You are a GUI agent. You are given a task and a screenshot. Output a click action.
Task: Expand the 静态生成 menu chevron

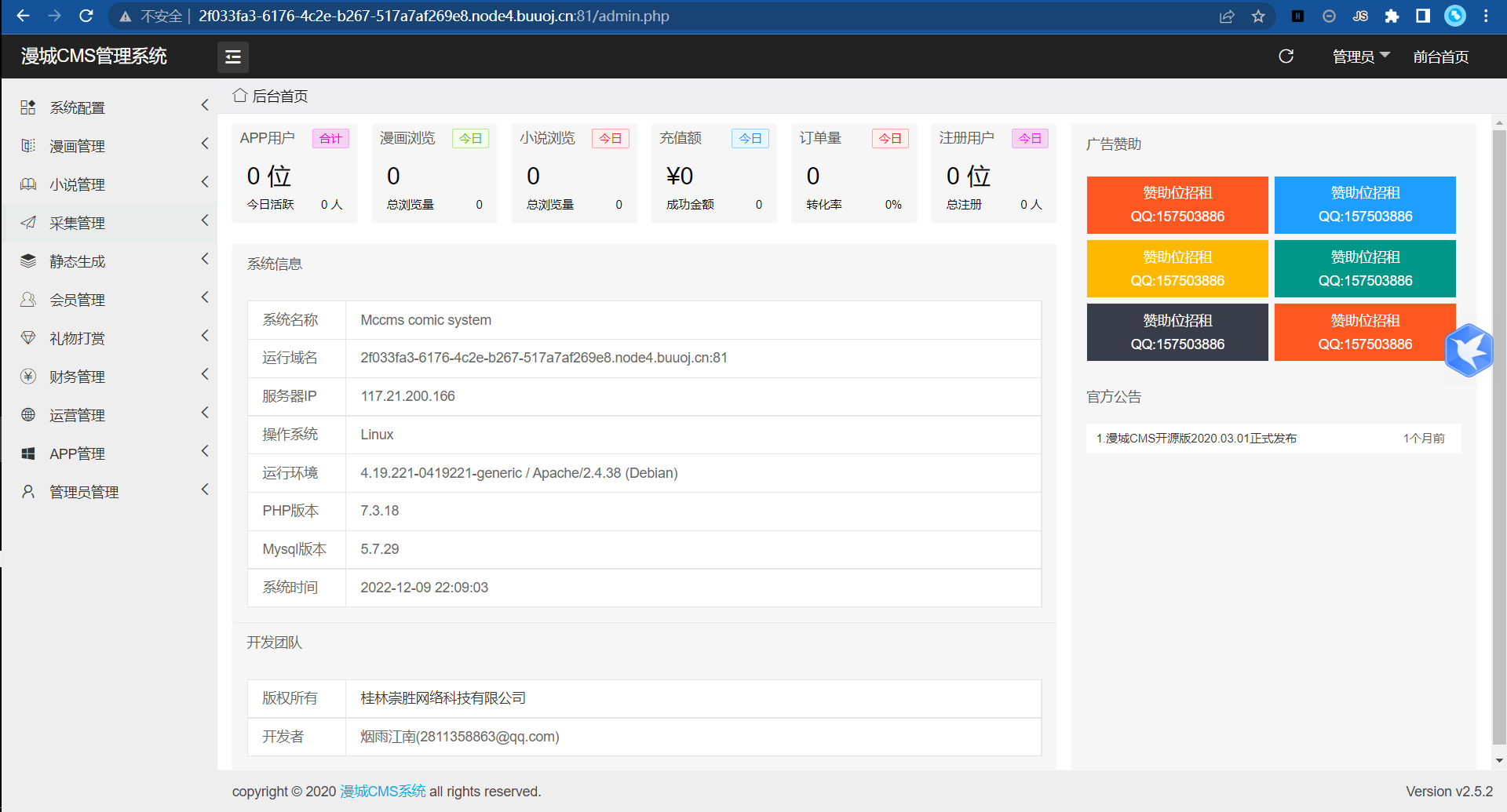pos(205,259)
